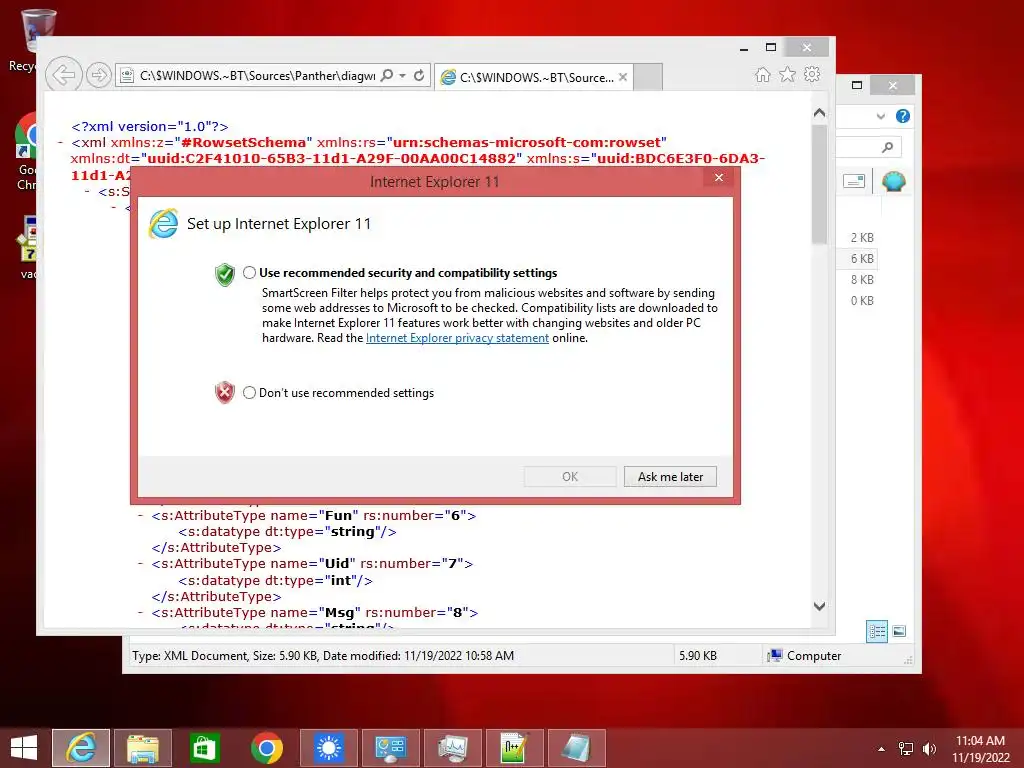Click the IE back navigation arrow
Image resolution: width=1024 pixels, height=768 pixels.
(64, 75)
